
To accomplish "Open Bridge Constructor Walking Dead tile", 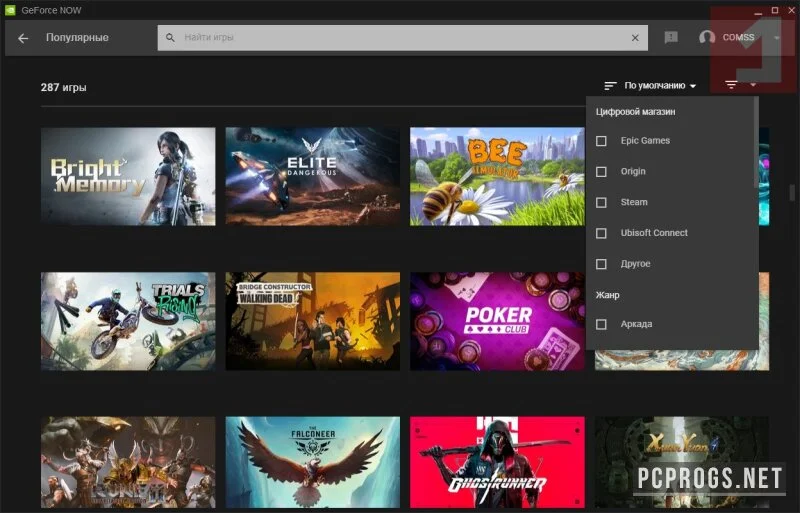I will [313, 321].
